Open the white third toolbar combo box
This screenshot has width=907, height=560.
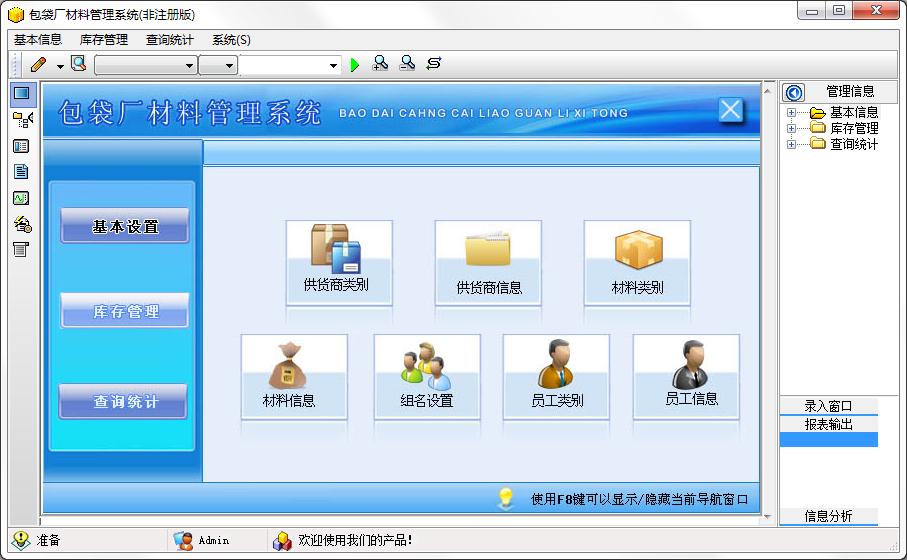(x=290, y=65)
